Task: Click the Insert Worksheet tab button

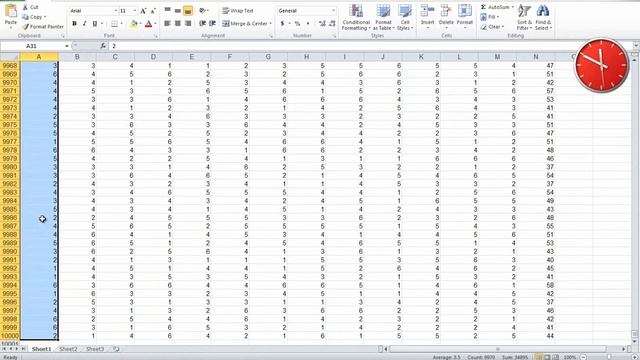Action: pos(116,349)
